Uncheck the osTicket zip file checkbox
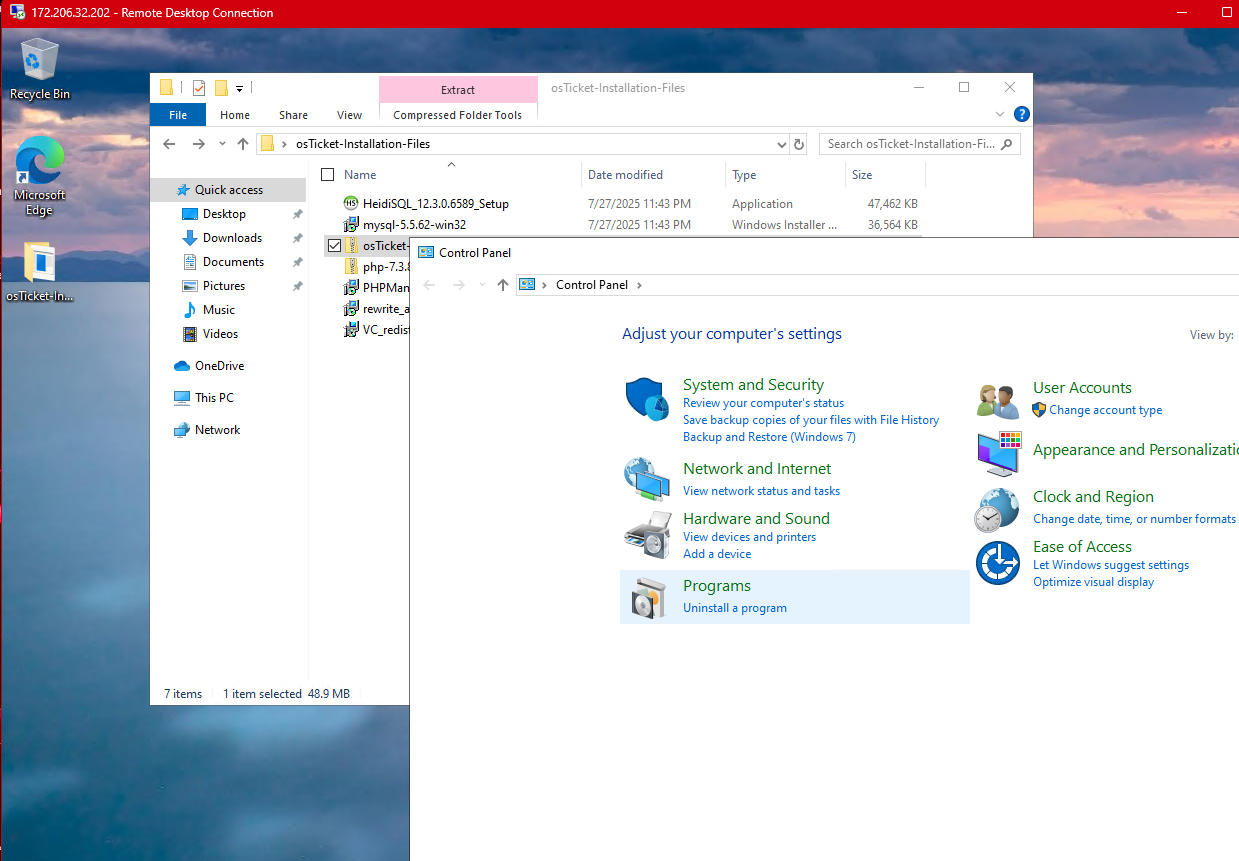 pyautogui.click(x=334, y=245)
